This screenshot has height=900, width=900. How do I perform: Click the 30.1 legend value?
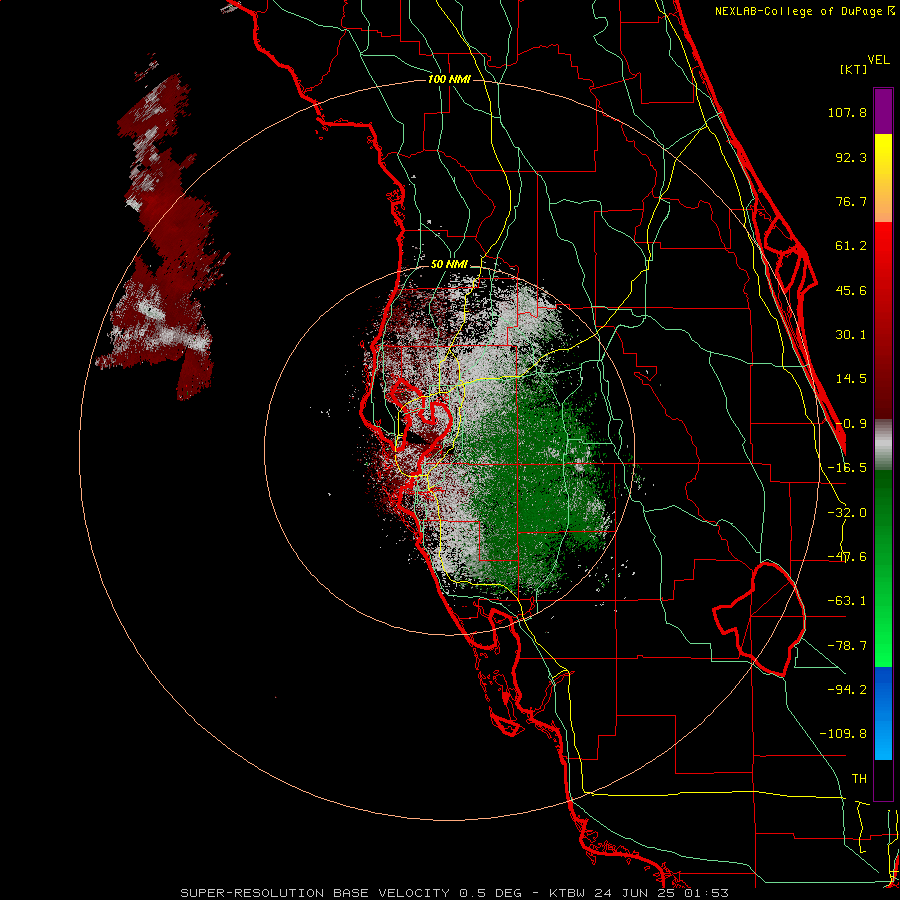[x=851, y=335]
